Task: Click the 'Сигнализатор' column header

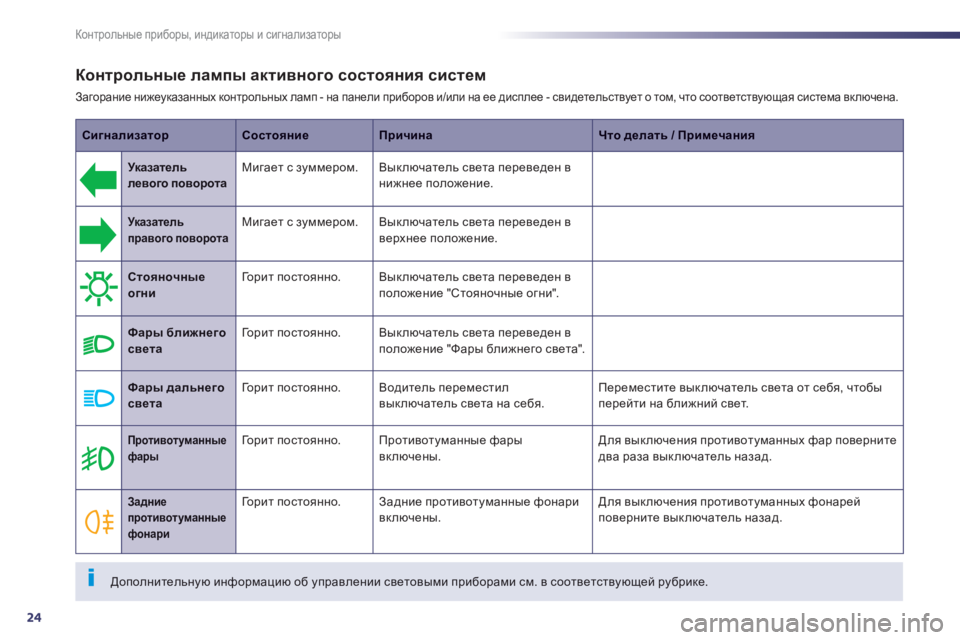Action: click(125, 135)
